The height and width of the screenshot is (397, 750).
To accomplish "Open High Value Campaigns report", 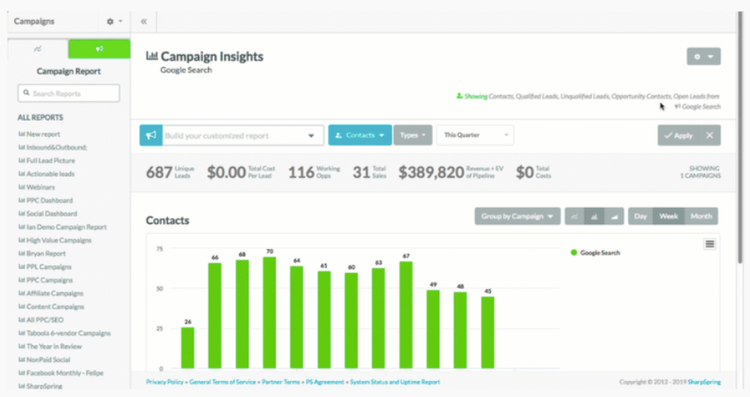I will tap(55, 241).
